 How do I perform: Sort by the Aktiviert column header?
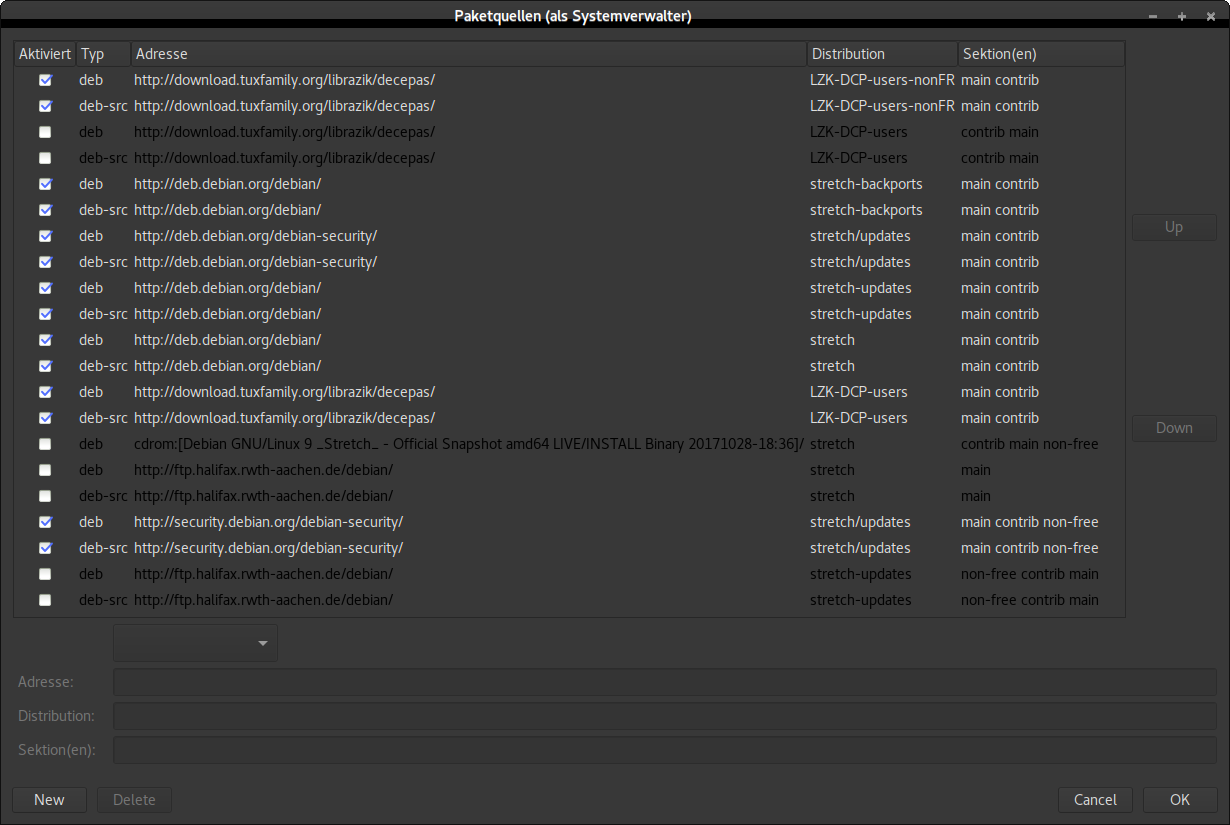pyautogui.click(x=45, y=54)
